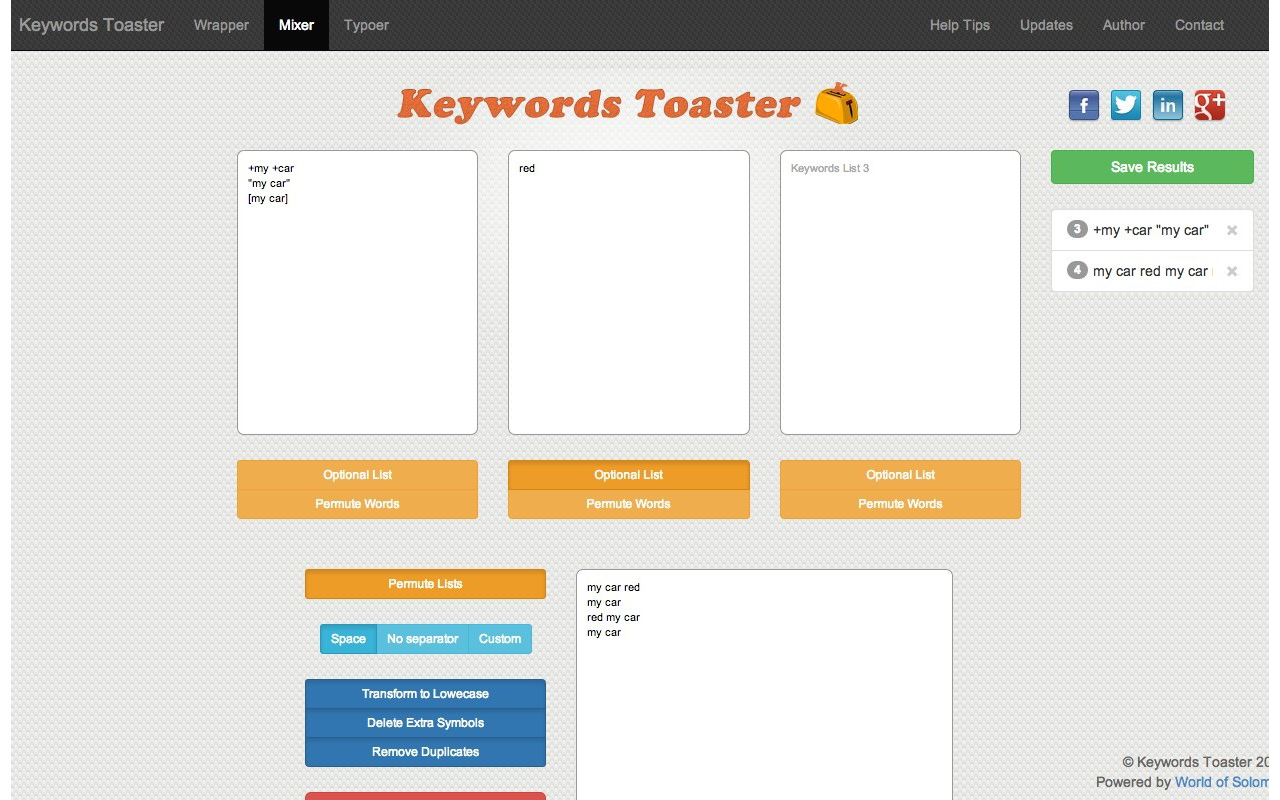Click the numbered badge 3 on saved result

(1077, 229)
